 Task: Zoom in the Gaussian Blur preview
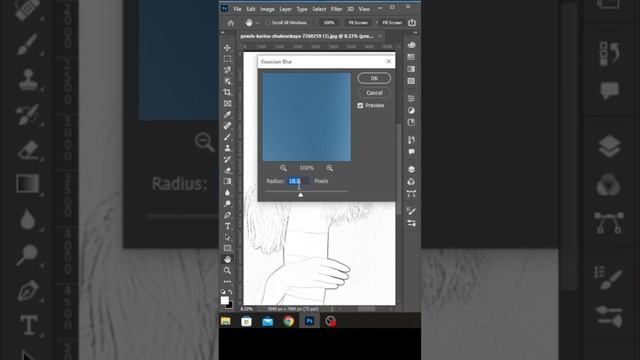(329, 168)
